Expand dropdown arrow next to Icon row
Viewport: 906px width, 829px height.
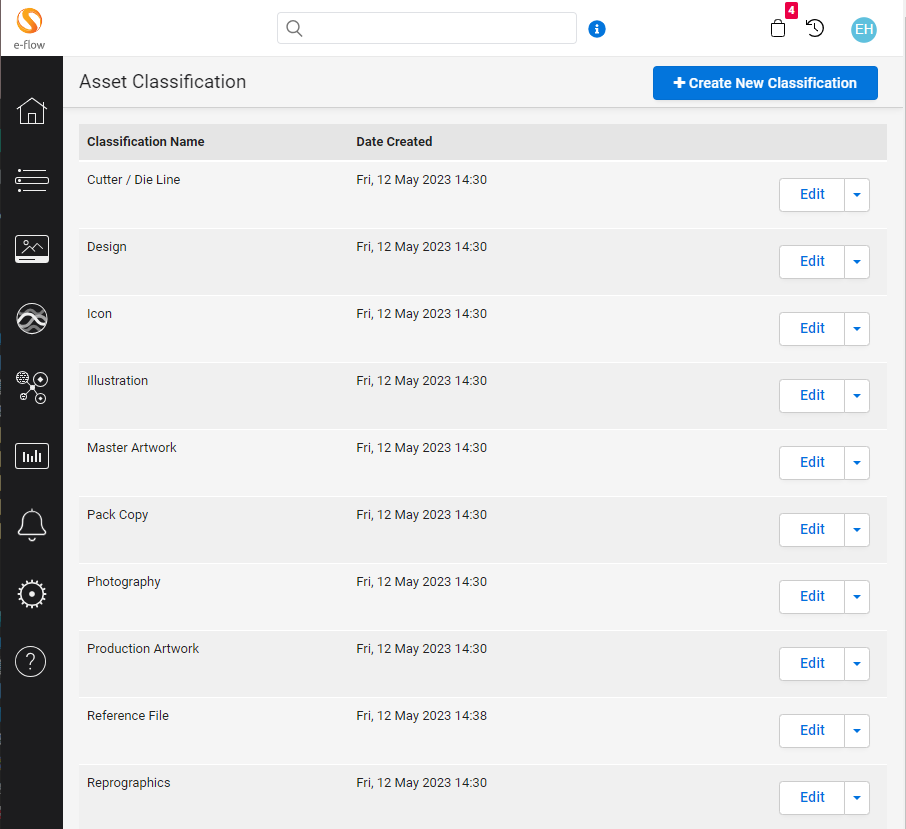click(x=857, y=329)
